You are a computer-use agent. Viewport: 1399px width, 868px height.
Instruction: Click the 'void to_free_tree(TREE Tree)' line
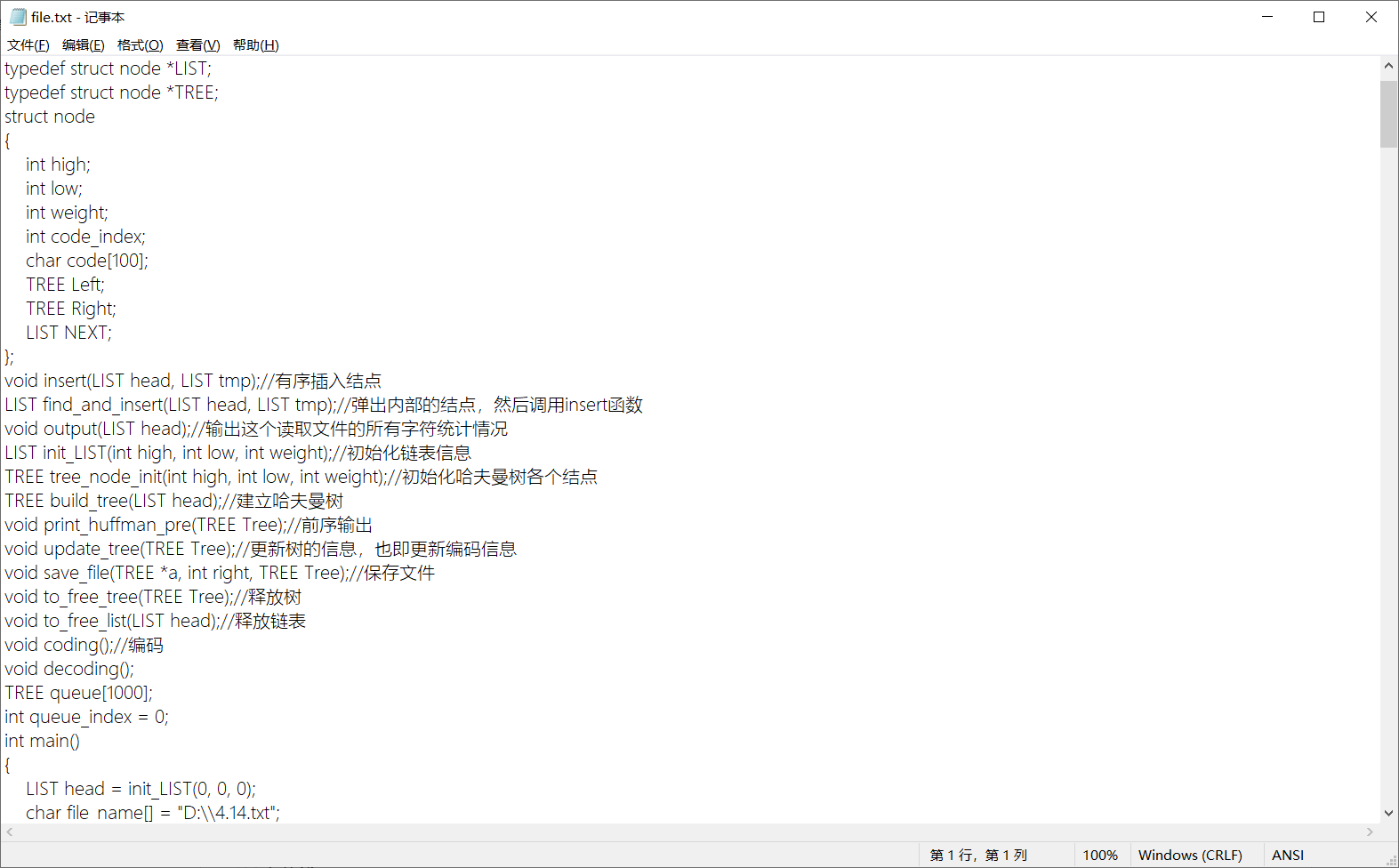153,597
